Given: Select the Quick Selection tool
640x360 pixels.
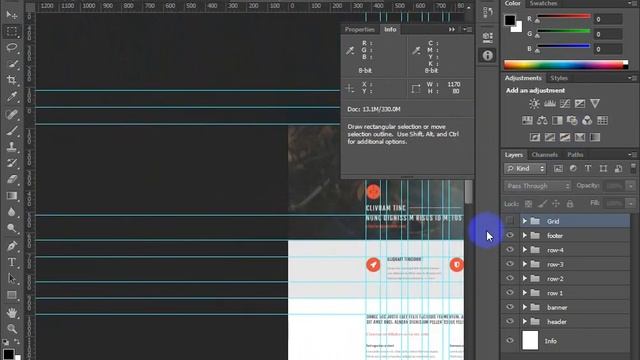Looking at the screenshot, I should pos(11,64).
